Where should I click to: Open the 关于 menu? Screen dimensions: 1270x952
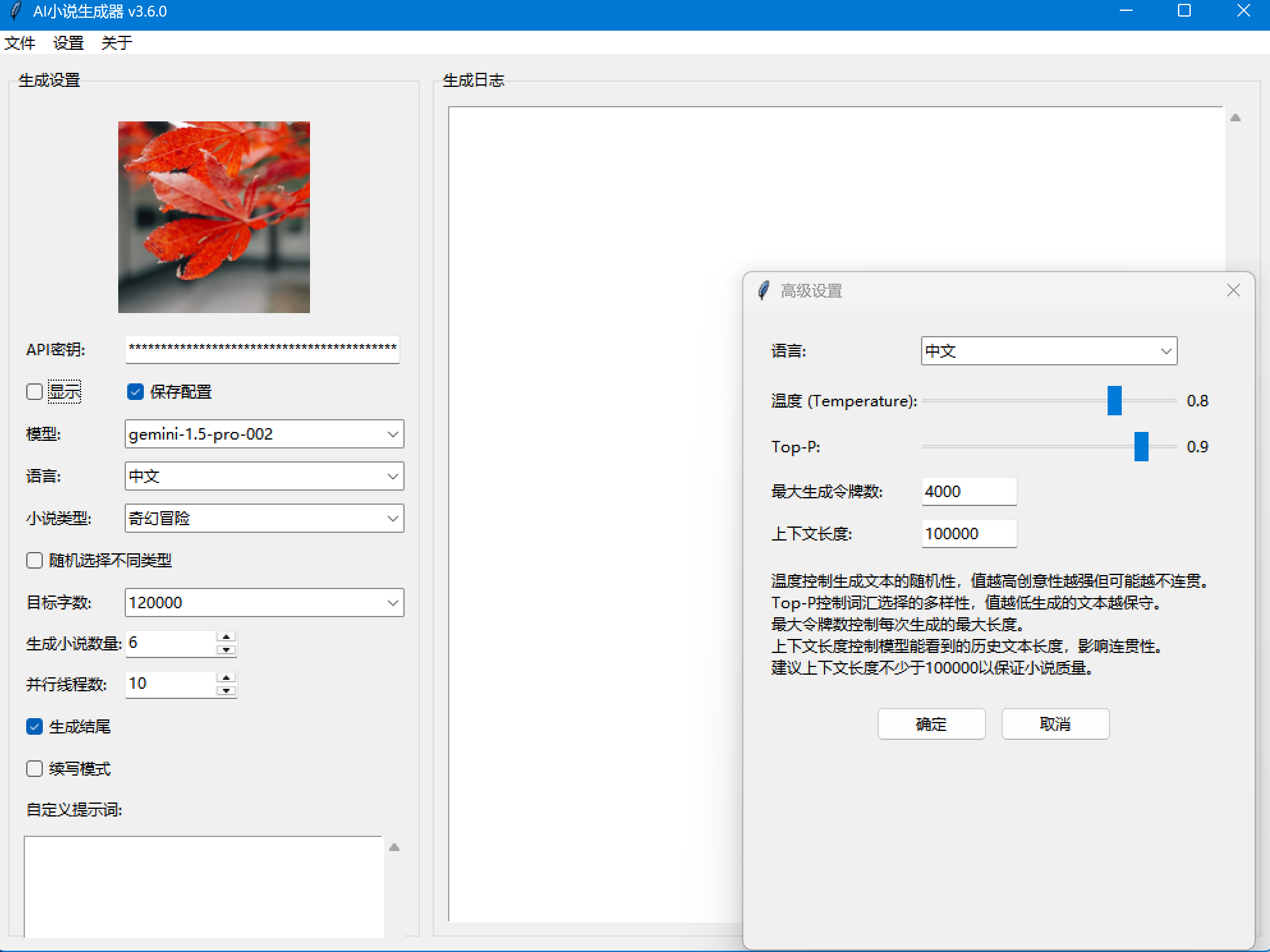click(117, 43)
